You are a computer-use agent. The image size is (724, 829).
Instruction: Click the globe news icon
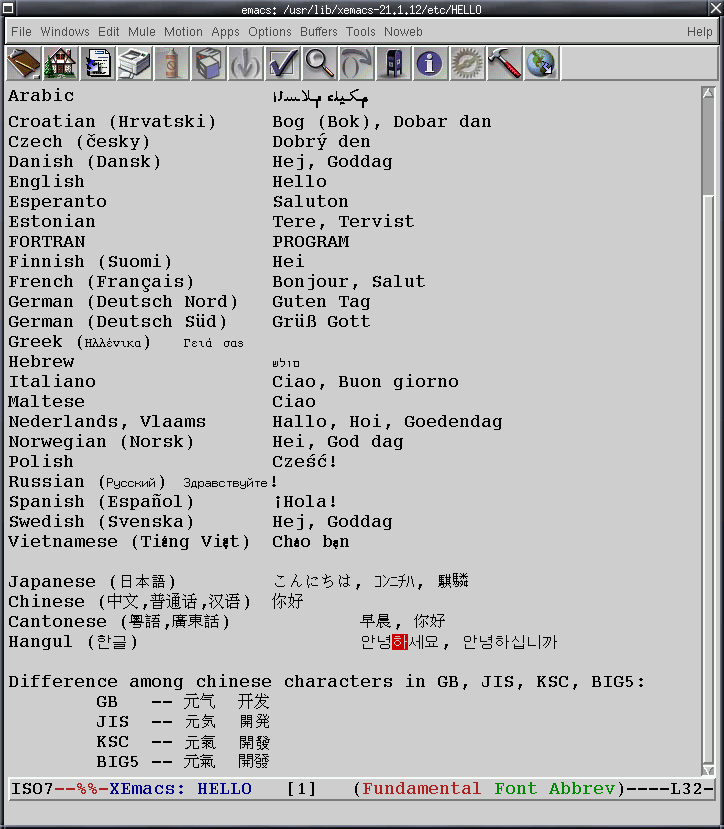pos(542,63)
